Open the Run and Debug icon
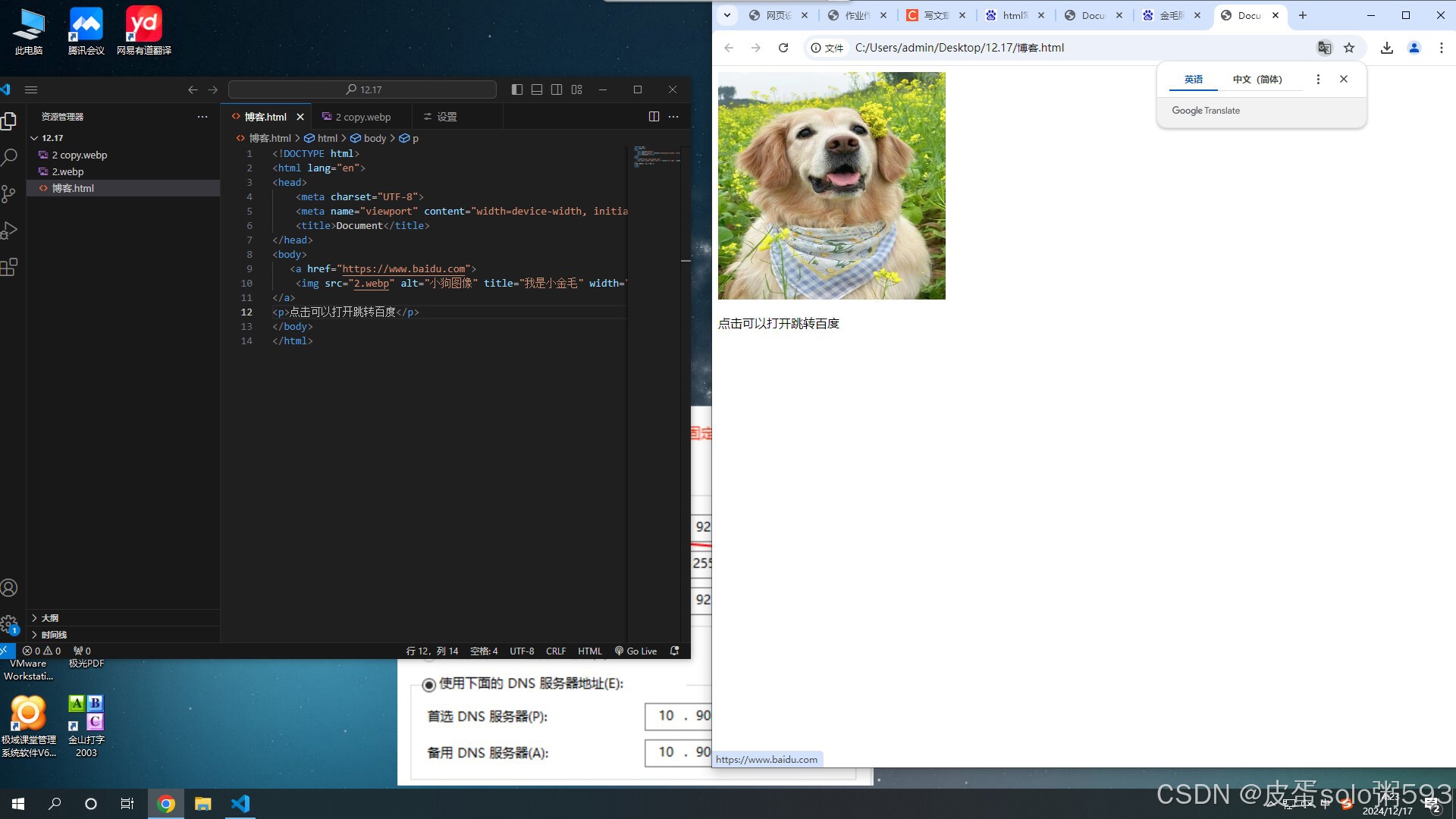The width and height of the screenshot is (1456, 819). (x=9, y=231)
